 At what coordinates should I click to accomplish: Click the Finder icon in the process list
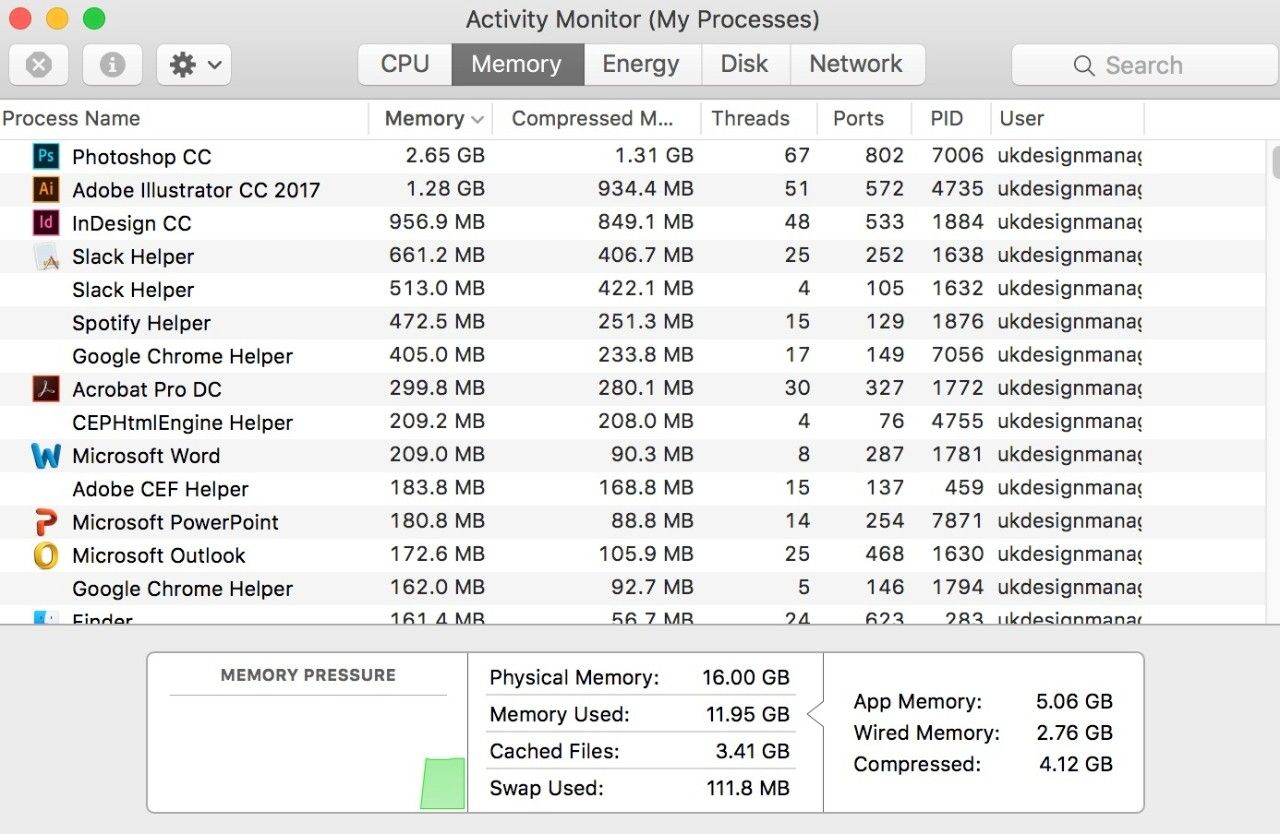(x=45, y=618)
